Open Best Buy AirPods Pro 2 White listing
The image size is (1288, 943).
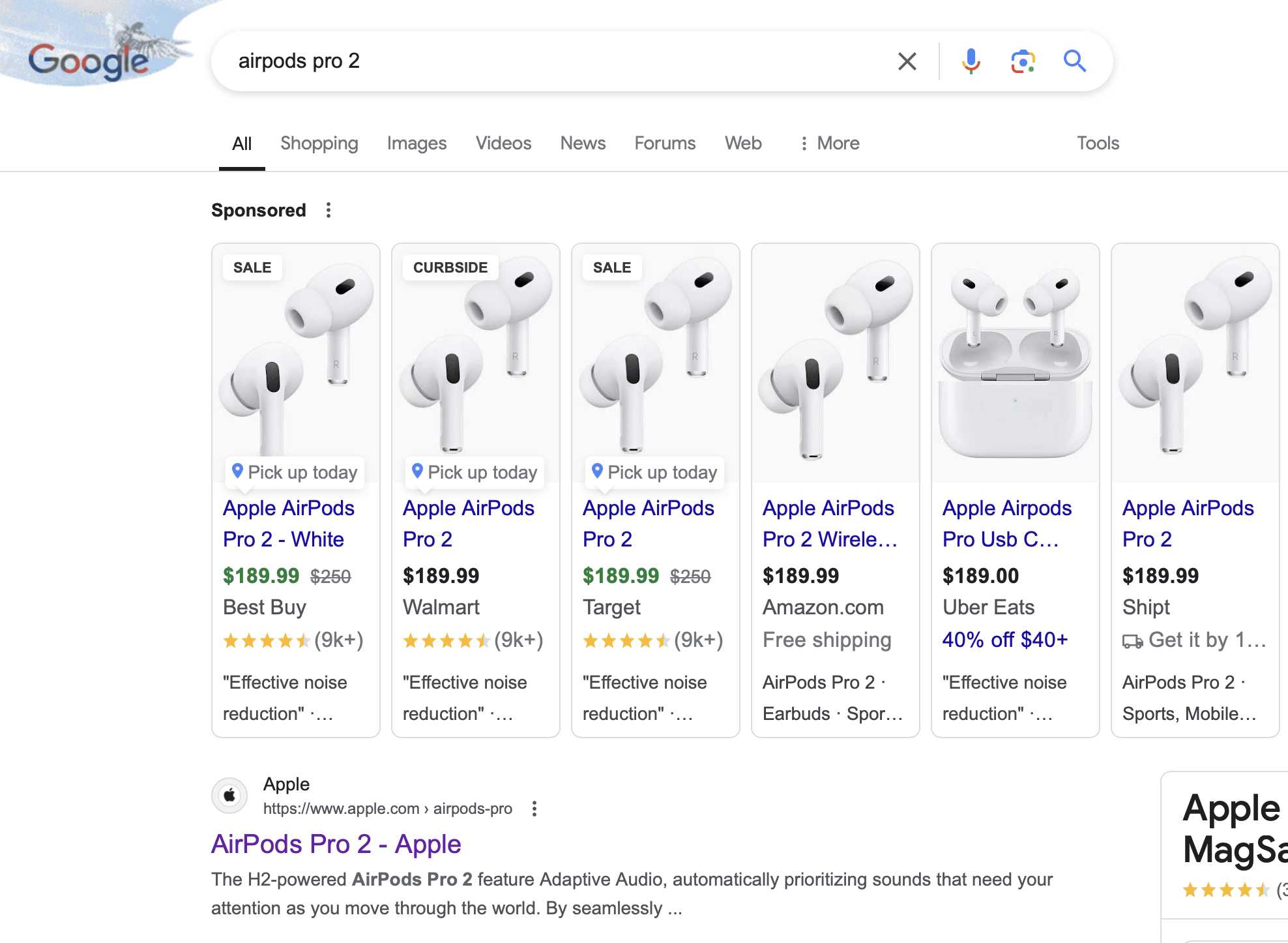(x=289, y=524)
